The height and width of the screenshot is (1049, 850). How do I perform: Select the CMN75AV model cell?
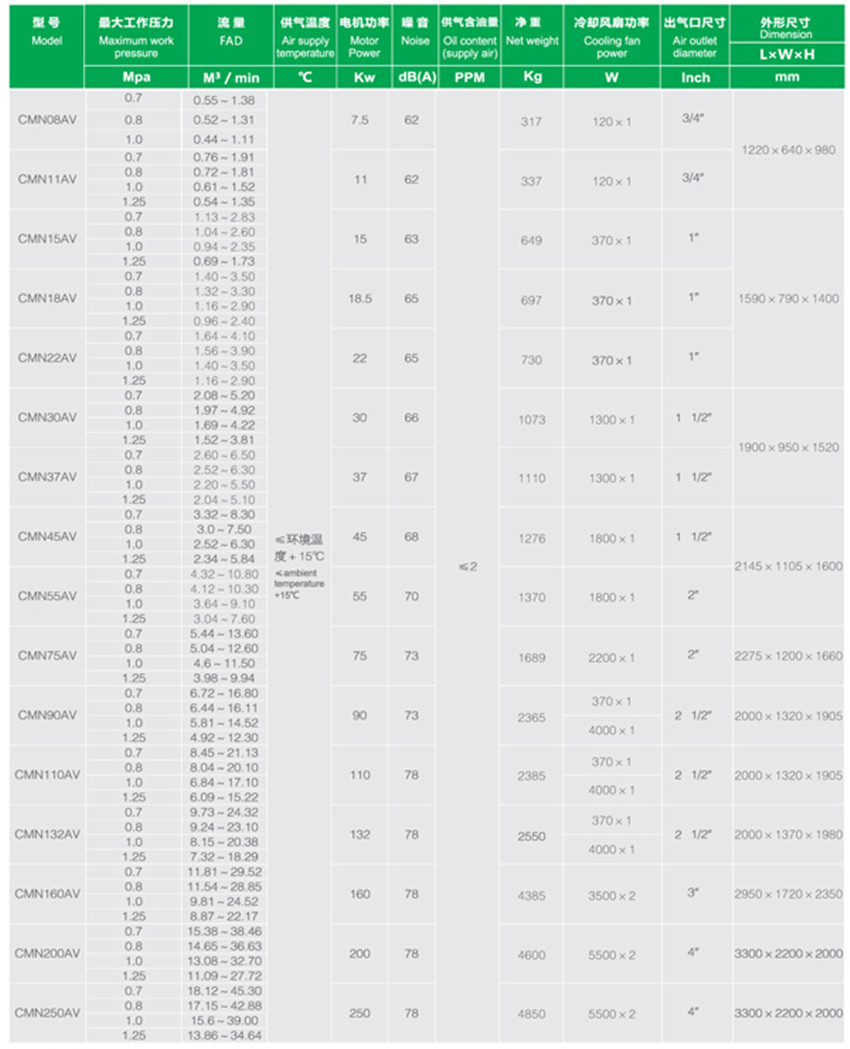click(46, 656)
